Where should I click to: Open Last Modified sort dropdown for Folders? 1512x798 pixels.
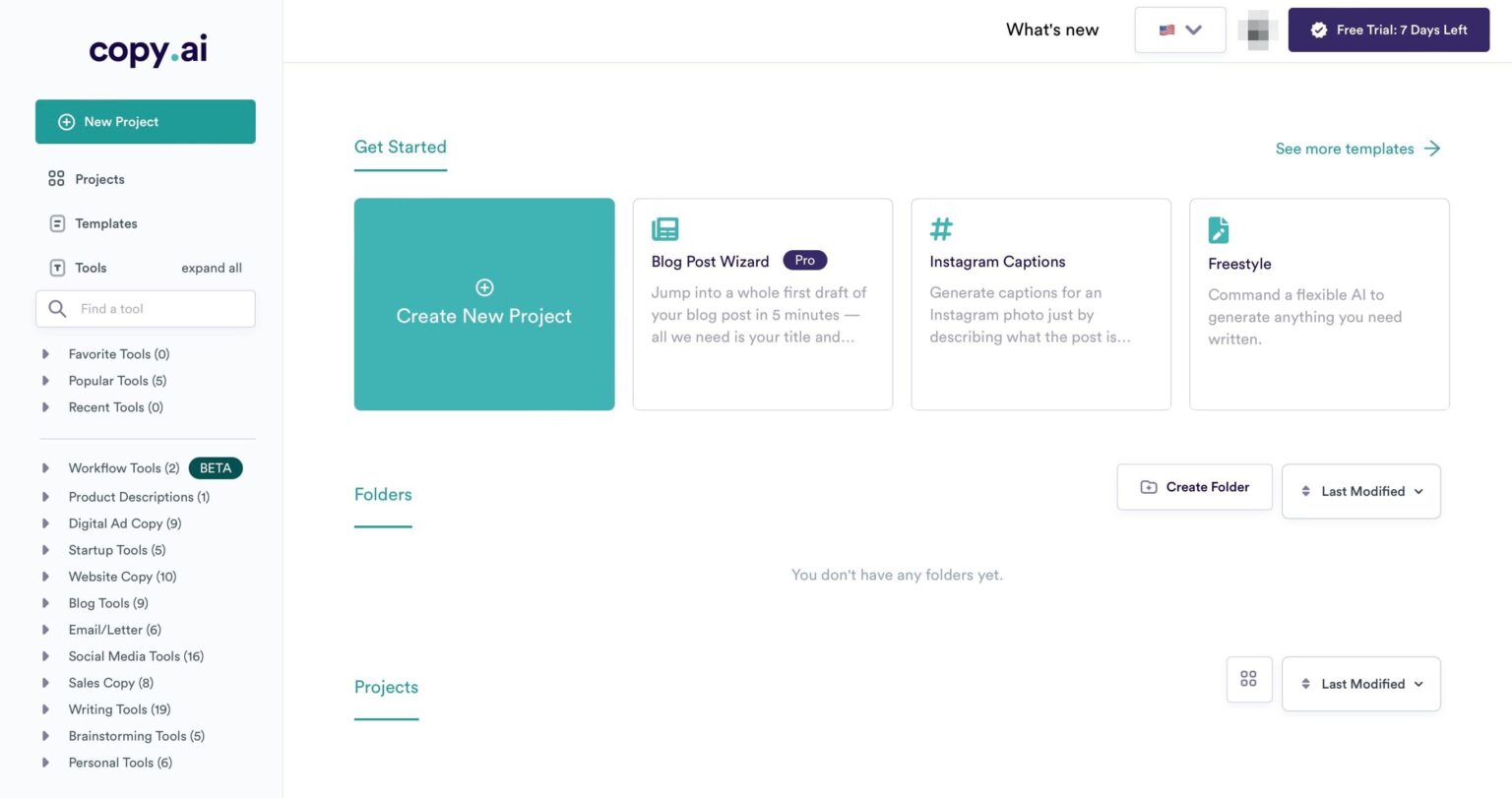click(x=1360, y=491)
